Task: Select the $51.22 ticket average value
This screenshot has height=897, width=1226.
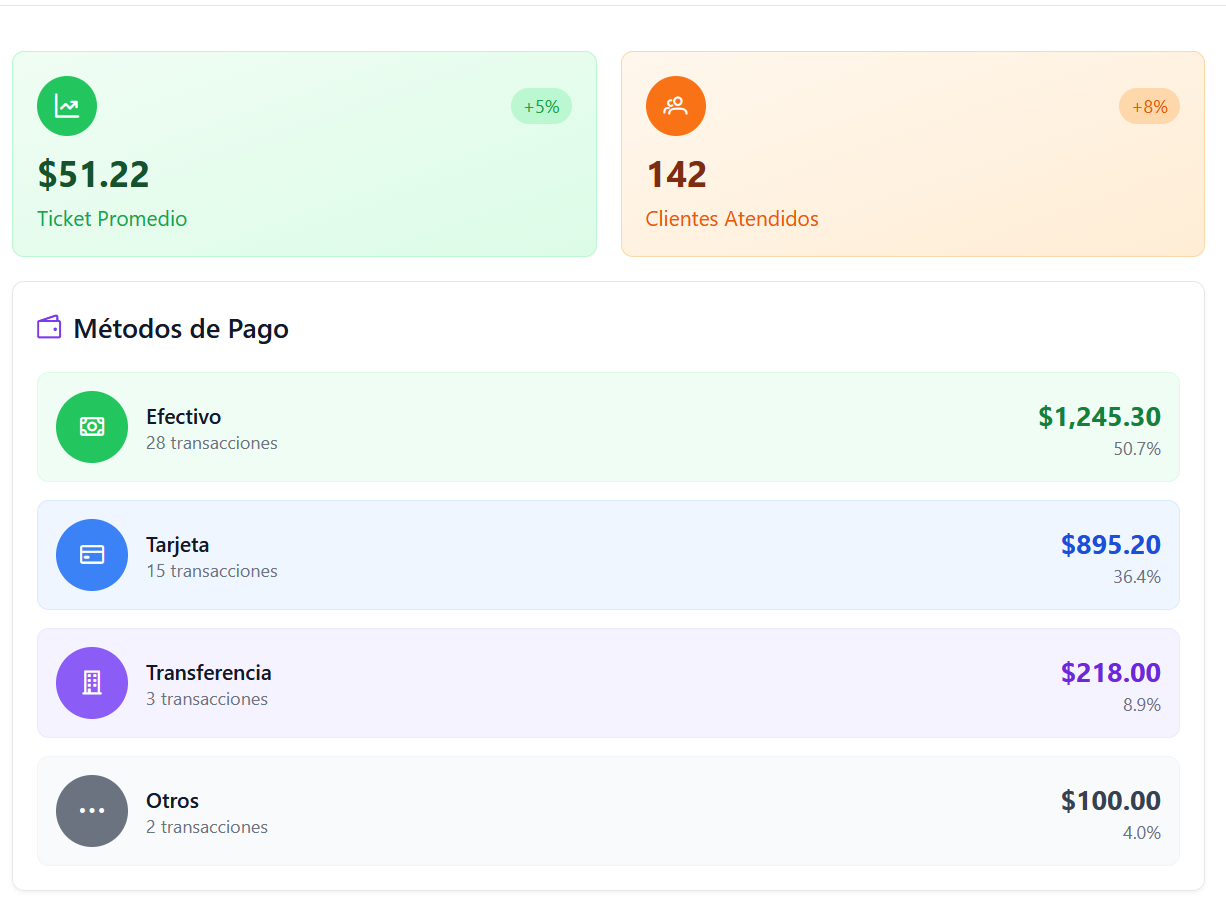Action: click(93, 175)
